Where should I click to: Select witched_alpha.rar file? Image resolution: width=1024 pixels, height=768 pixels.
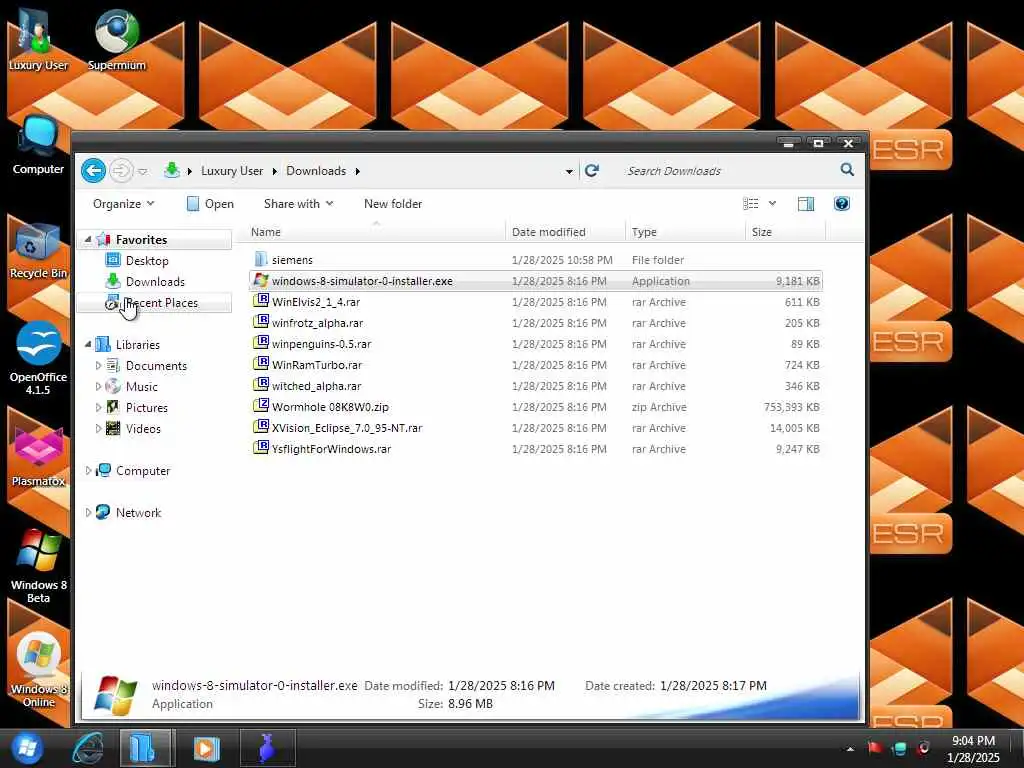pos(536,386)
